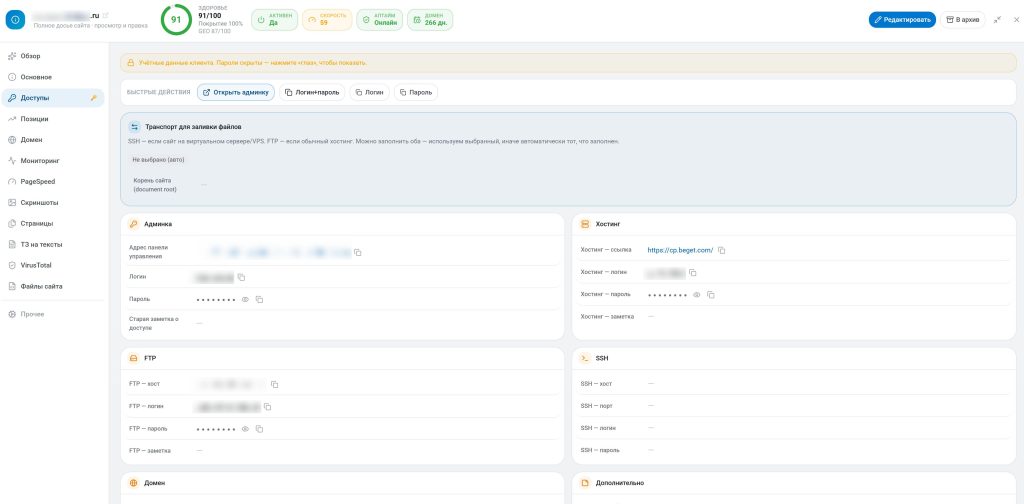
Task: Copy the FTP login value
Action: tap(268, 407)
